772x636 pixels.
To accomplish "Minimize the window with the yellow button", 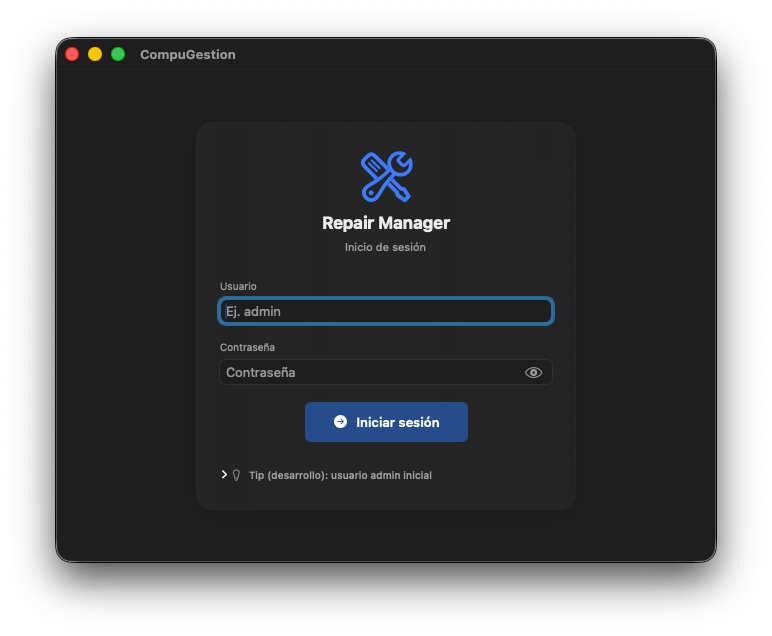I will (95, 54).
